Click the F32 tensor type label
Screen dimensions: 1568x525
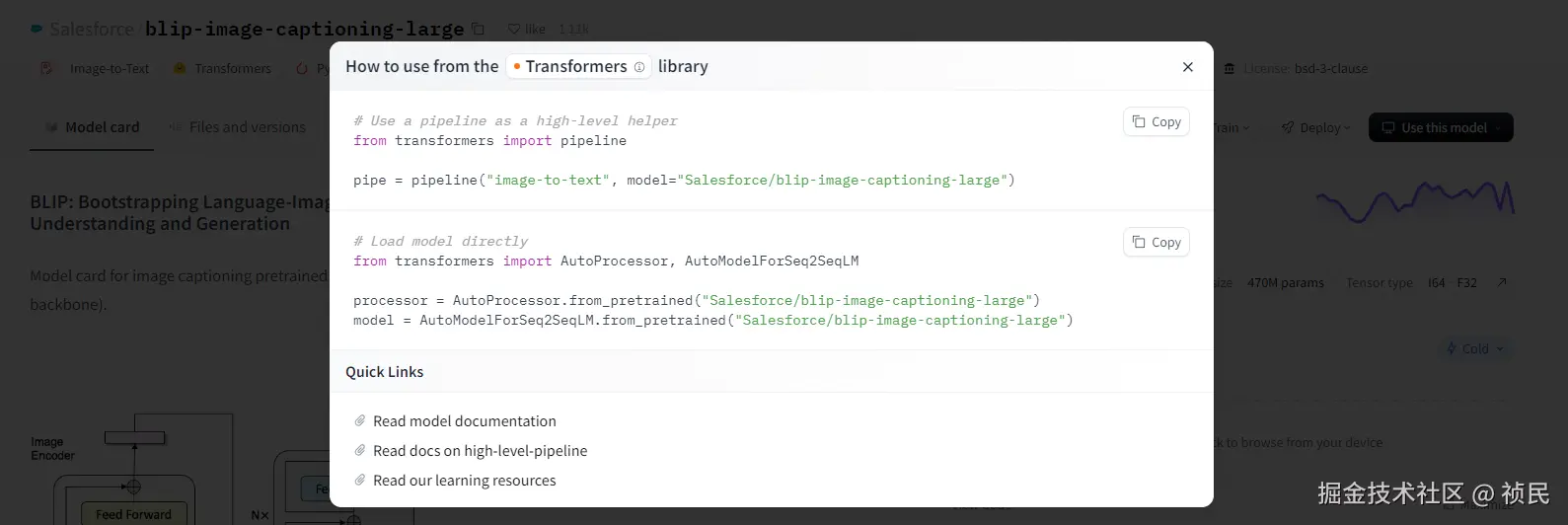[1467, 282]
